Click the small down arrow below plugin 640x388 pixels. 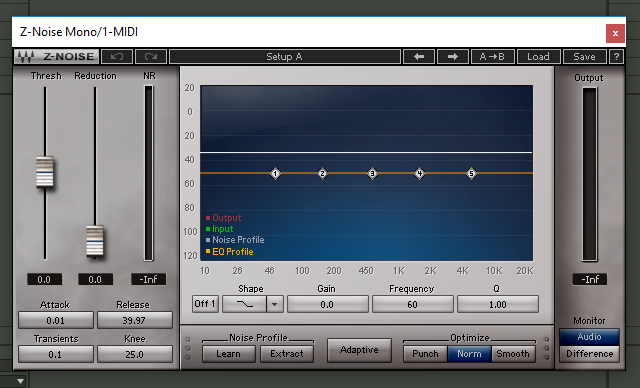[20, 381]
